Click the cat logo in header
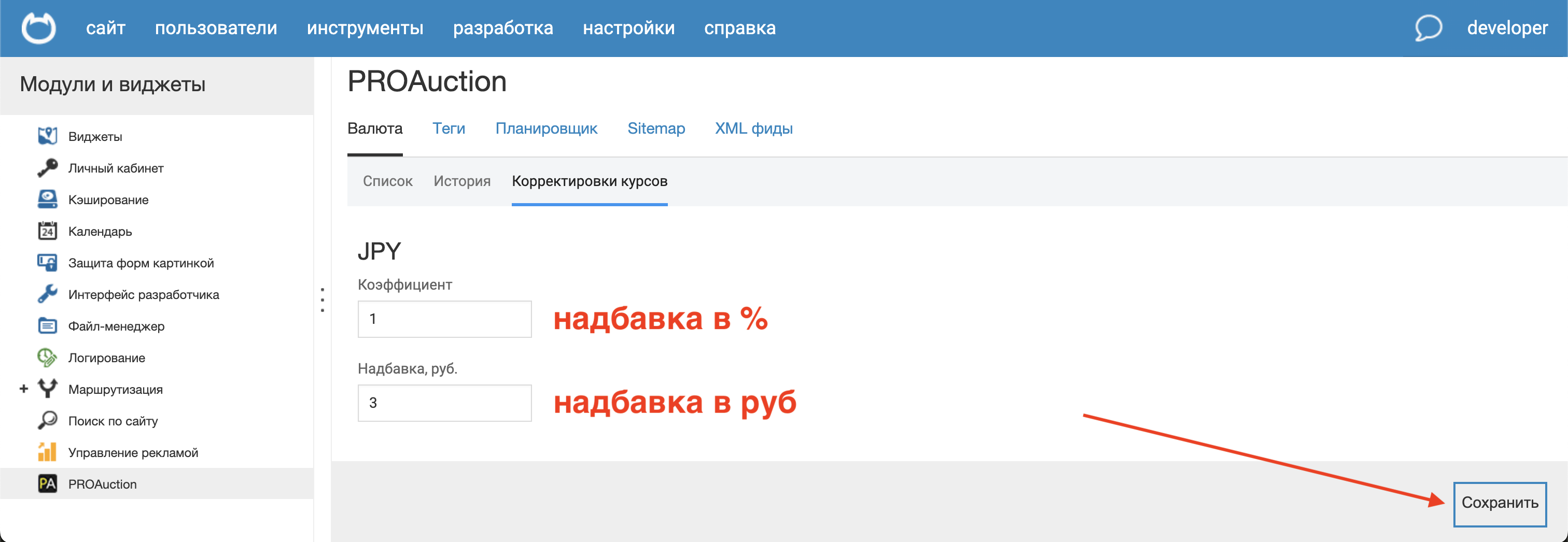The height and width of the screenshot is (542, 1568). [x=39, y=28]
